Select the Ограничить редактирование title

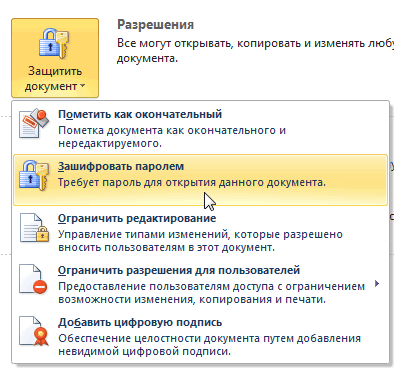137,218
